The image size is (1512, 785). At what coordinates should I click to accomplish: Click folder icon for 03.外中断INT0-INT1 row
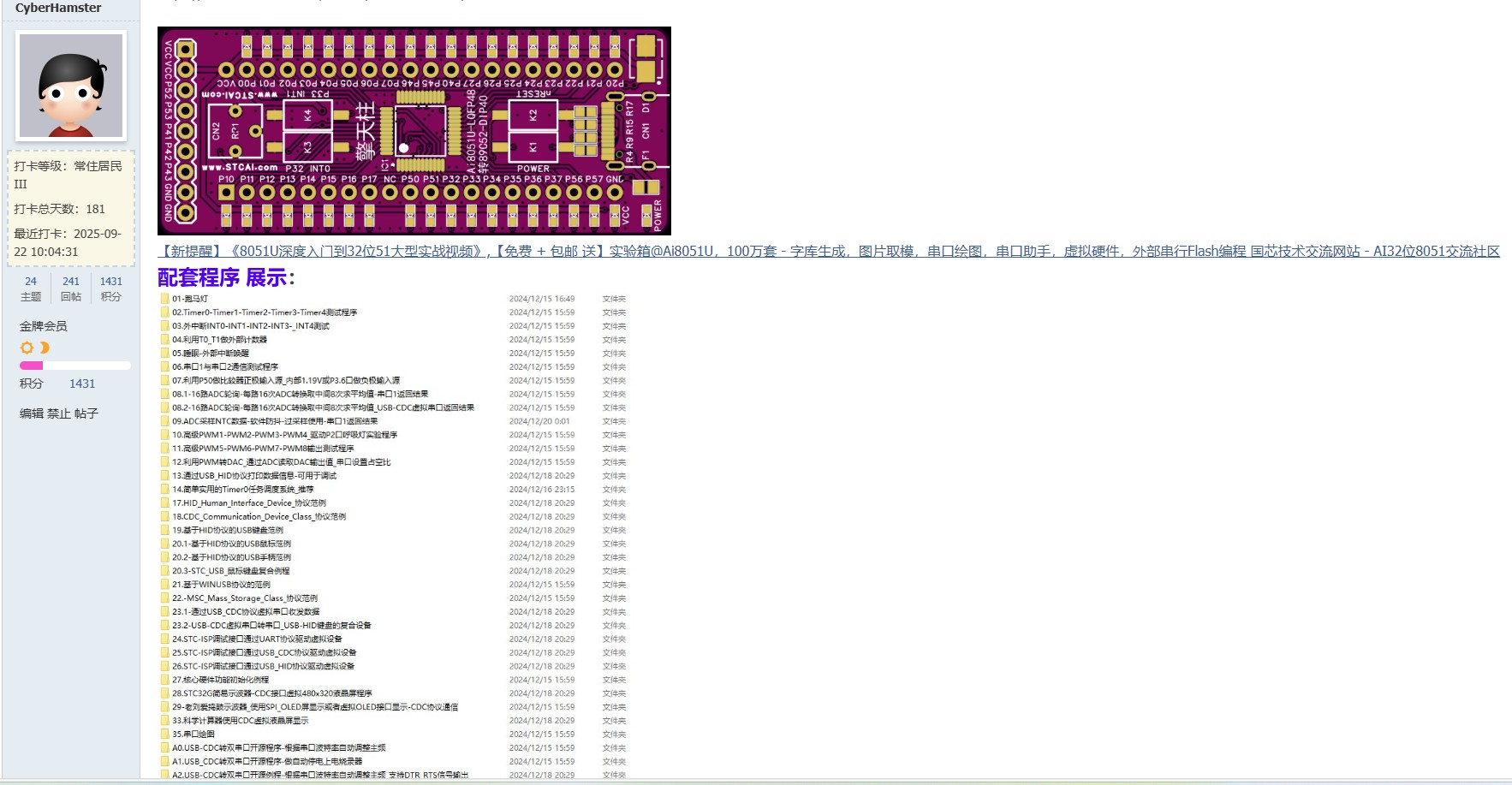(x=165, y=326)
